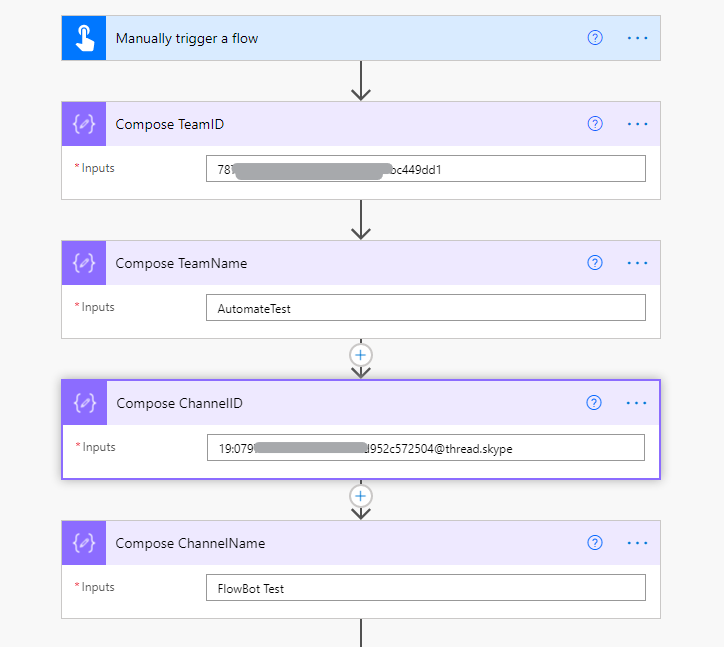Show help for Compose ChannelID
Viewport: 724px width, 647px height.
[x=594, y=403]
